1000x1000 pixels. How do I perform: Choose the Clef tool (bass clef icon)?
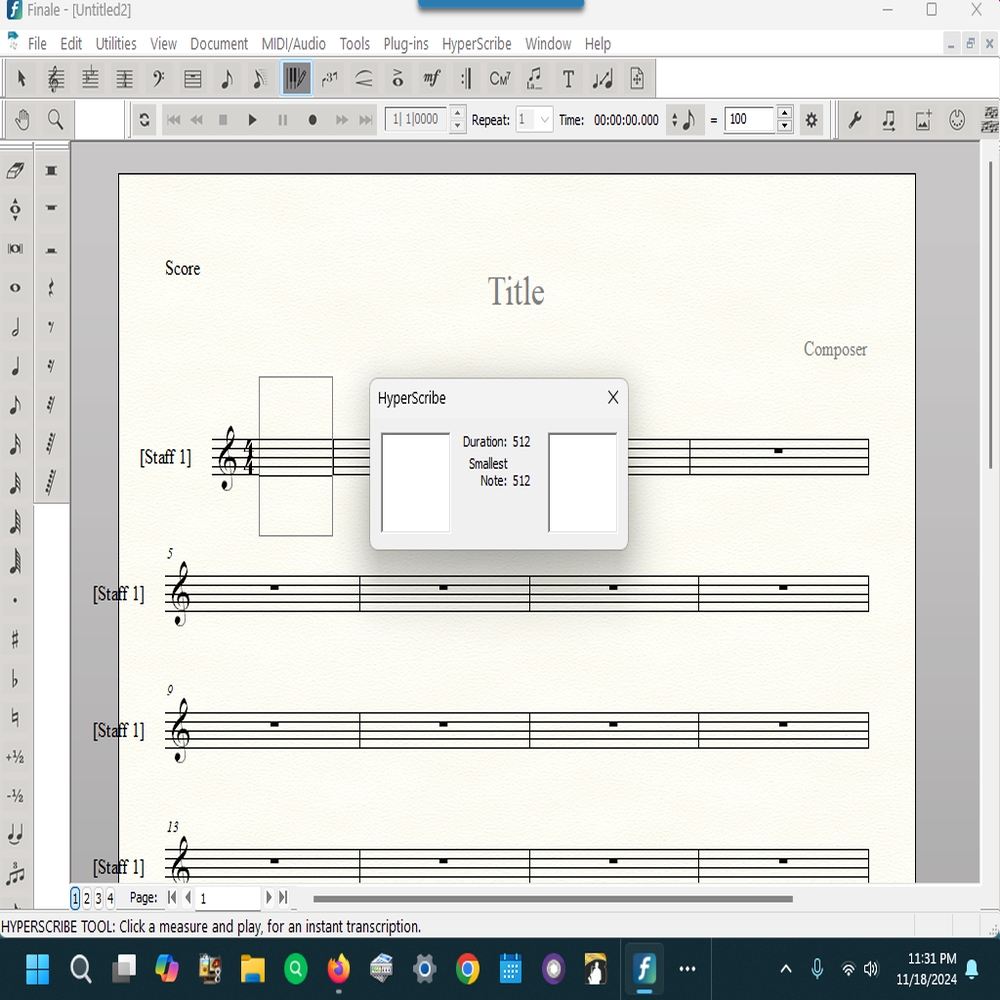pos(158,79)
